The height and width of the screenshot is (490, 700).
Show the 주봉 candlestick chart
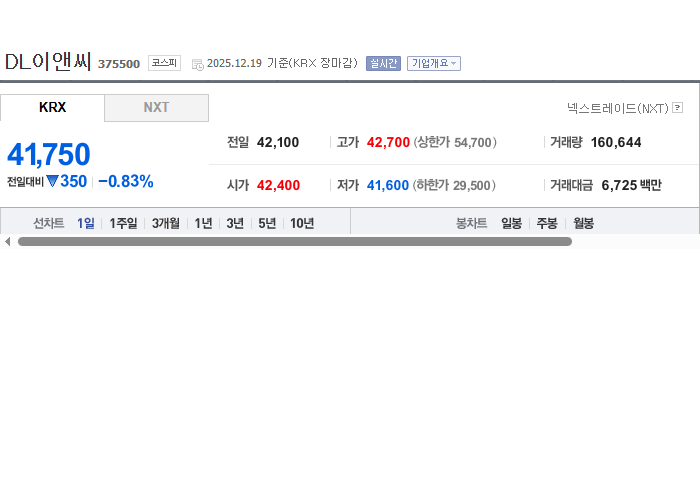pyautogui.click(x=547, y=223)
